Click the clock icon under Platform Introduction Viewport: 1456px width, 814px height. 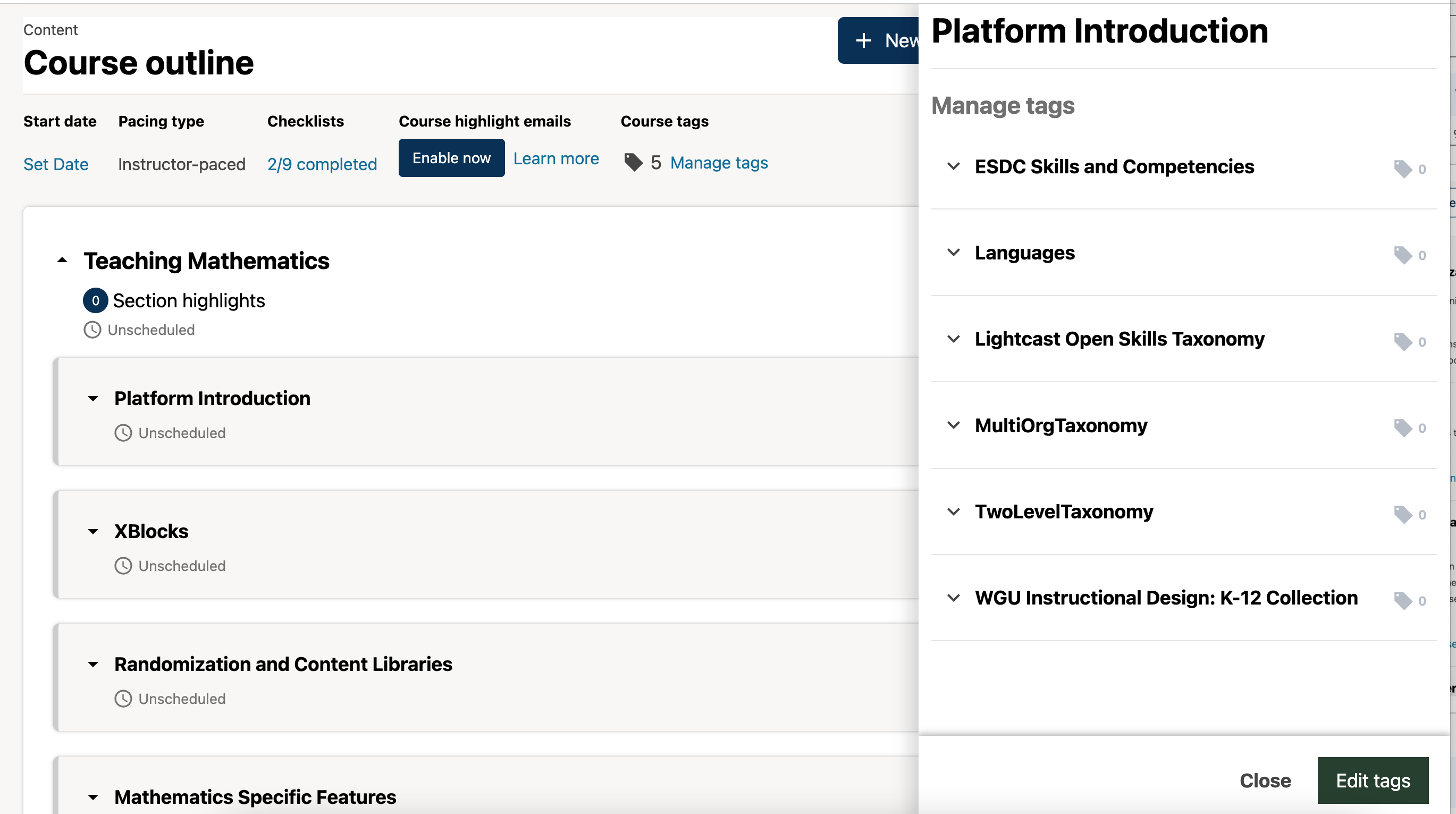pos(123,433)
